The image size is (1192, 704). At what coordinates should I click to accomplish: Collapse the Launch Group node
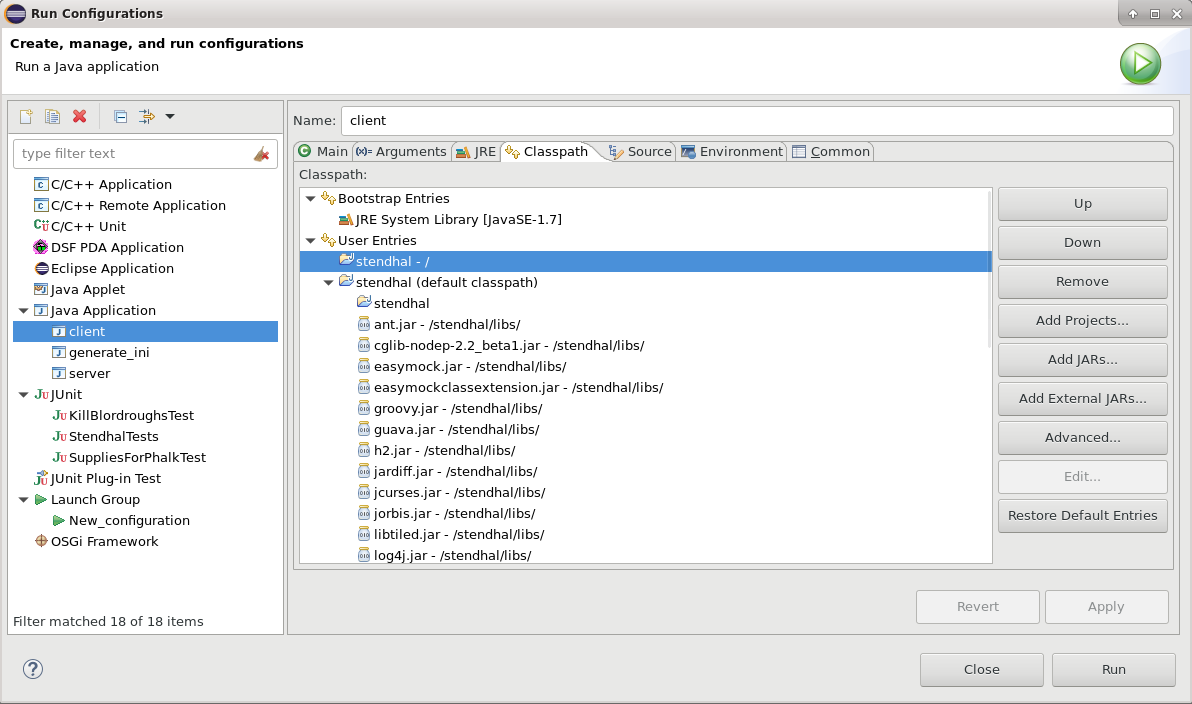click(x=24, y=499)
